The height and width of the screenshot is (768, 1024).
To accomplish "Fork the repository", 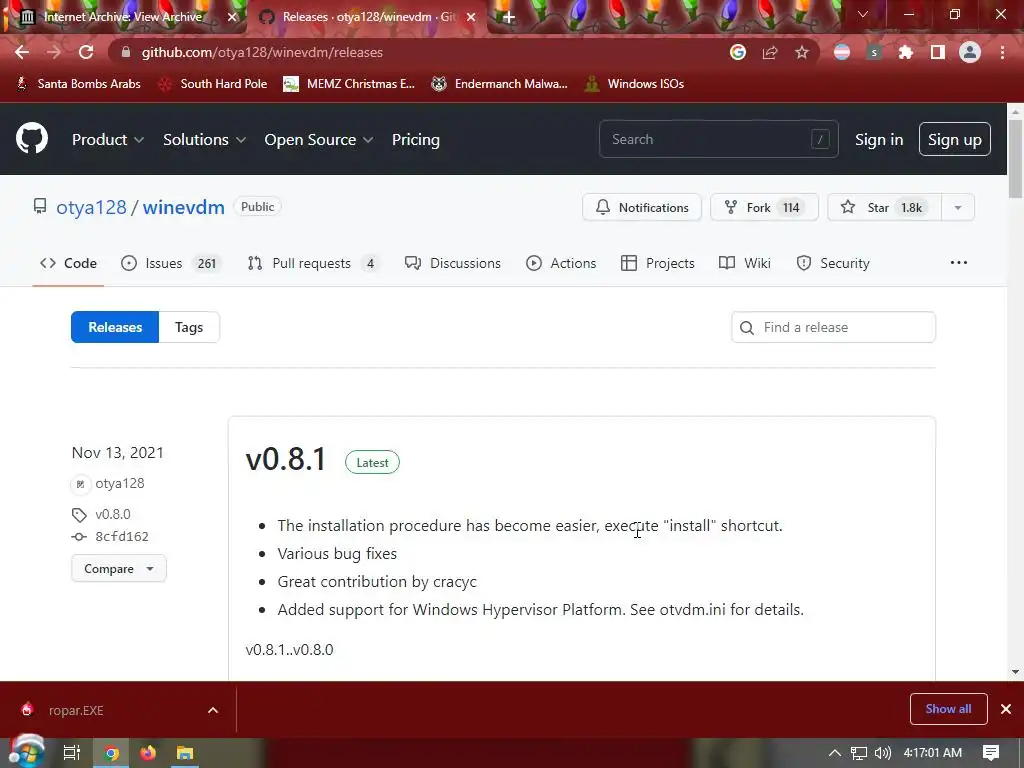I will point(764,207).
